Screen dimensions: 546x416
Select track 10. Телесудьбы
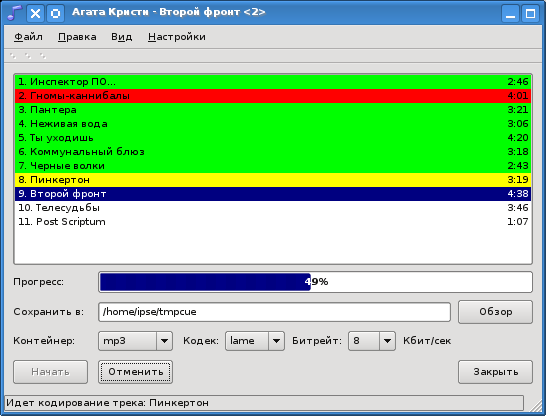(273, 208)
